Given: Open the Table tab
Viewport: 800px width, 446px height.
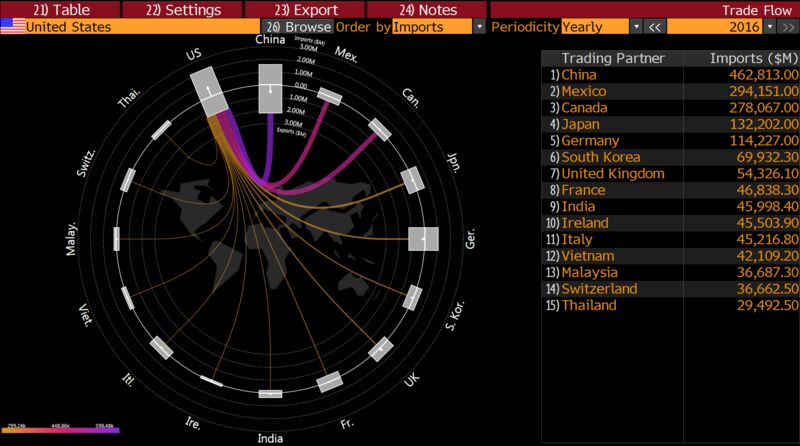Looking at the screenshot, I should tap(60, 9).
